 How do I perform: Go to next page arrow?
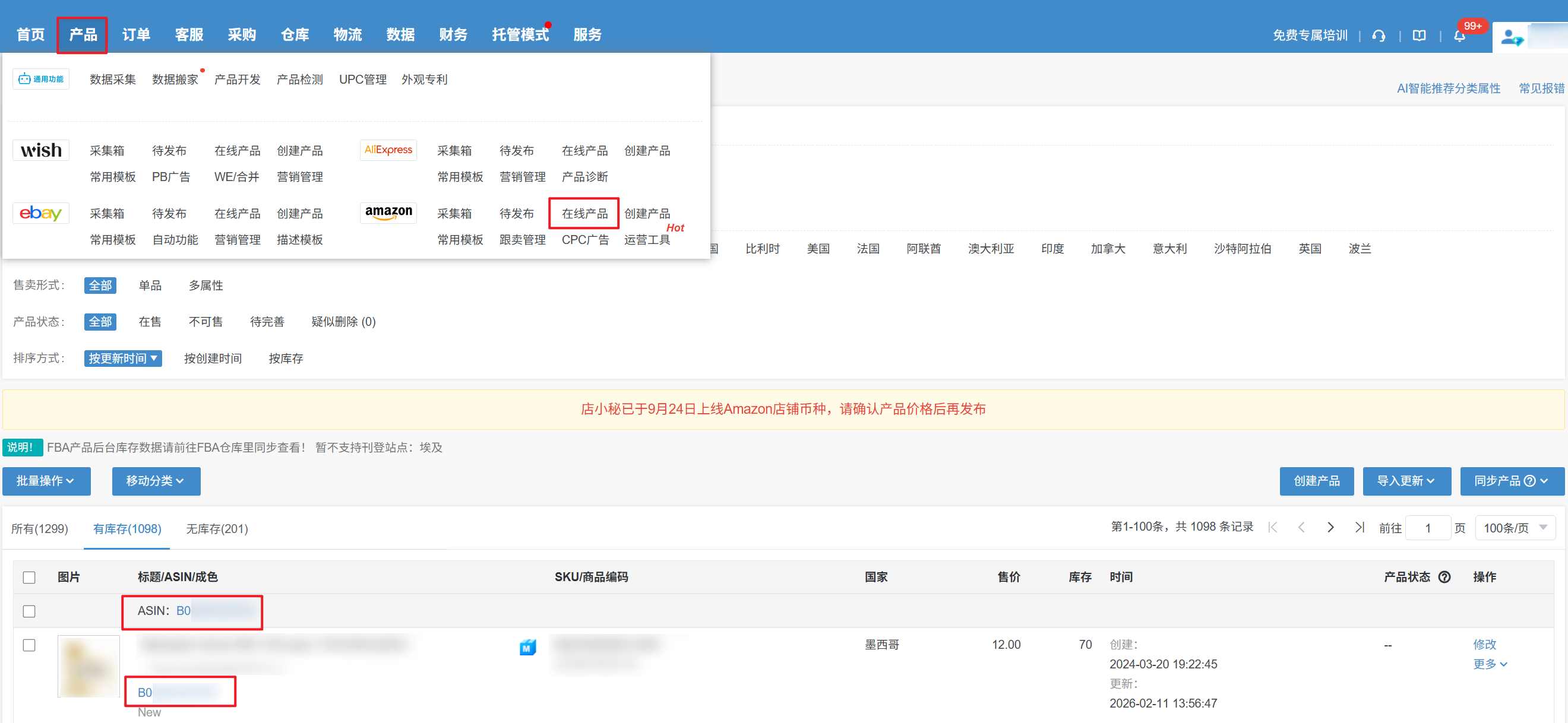coord(1330,527)
